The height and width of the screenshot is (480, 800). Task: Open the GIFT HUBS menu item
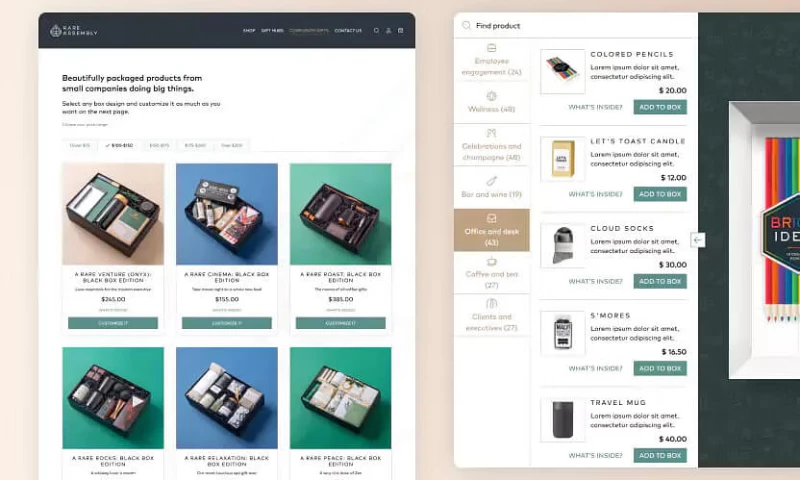click(272, 31)
